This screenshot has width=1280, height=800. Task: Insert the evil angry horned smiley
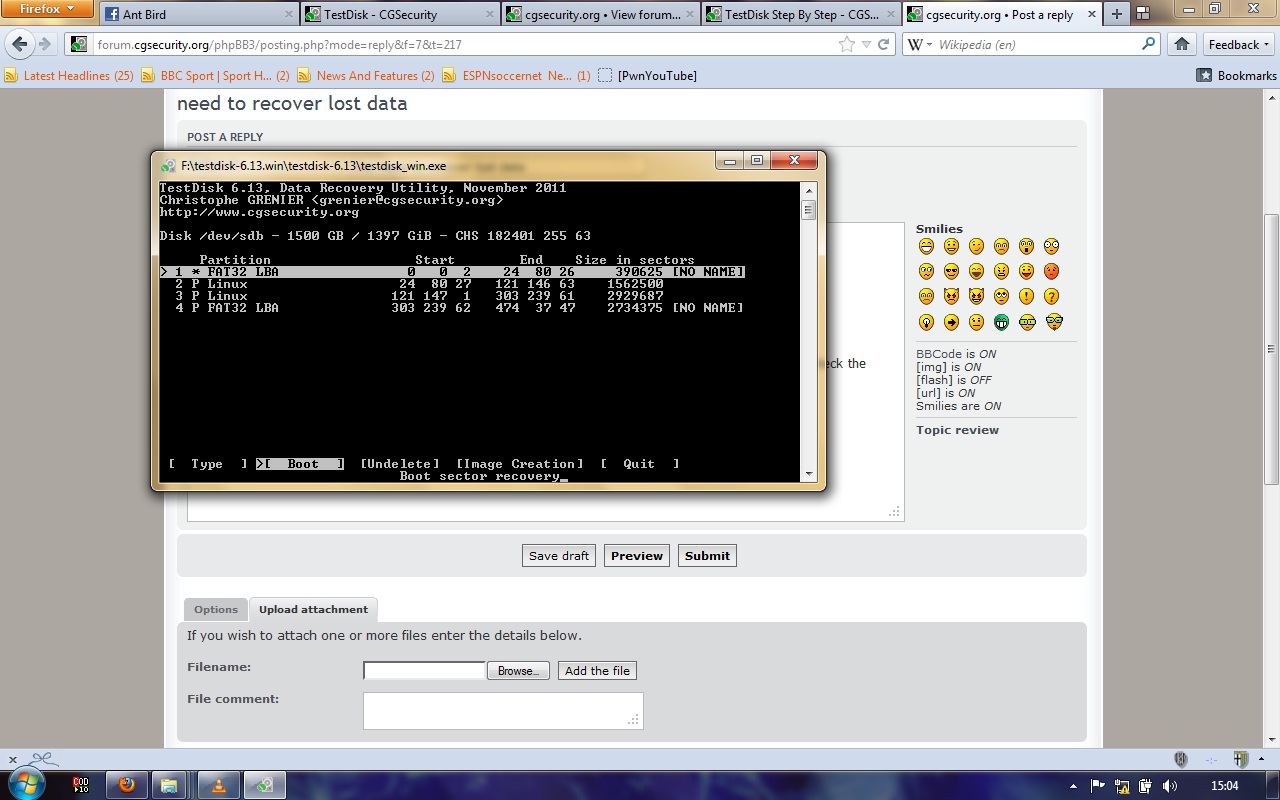click(951, 296)
